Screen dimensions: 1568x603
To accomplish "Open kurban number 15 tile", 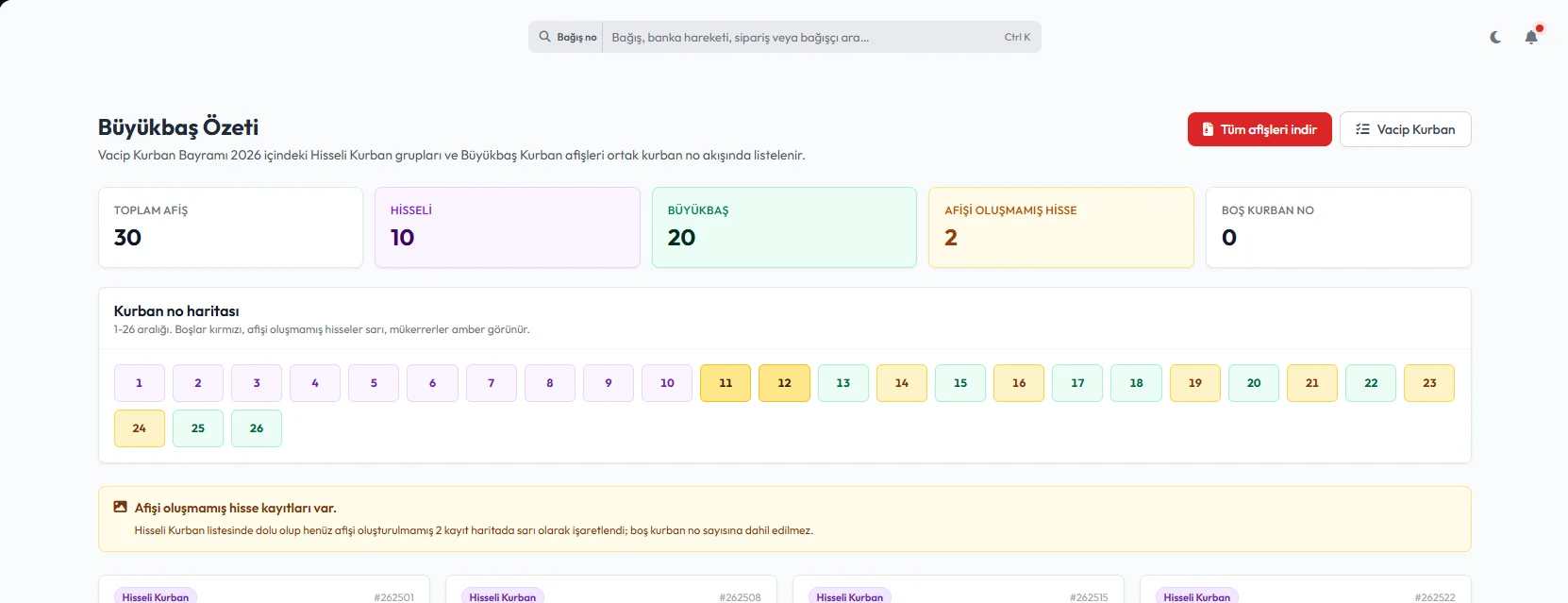I will coord(960,383).
